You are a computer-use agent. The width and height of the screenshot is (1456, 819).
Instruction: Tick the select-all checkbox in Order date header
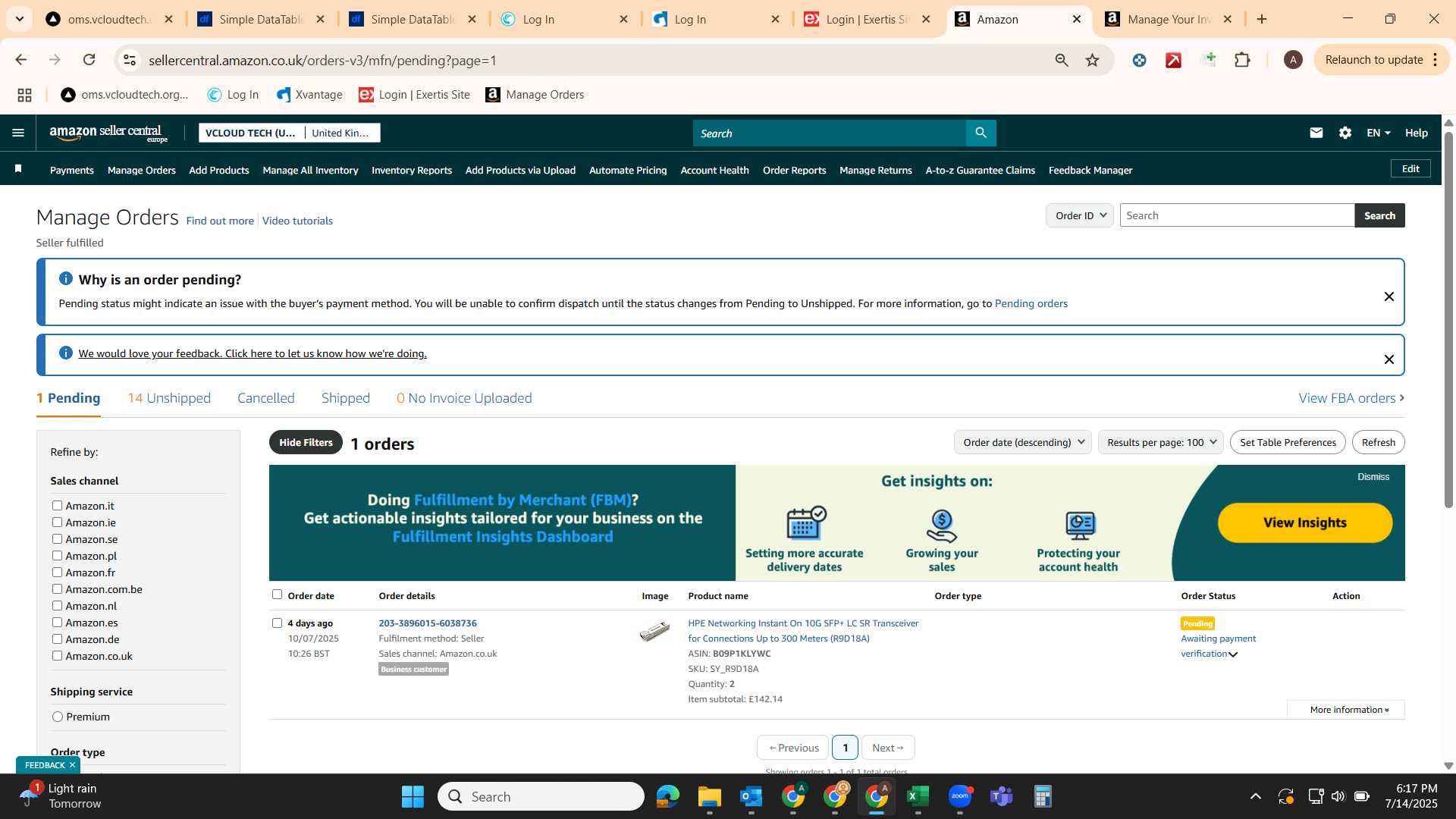click(x=277, y=595)
